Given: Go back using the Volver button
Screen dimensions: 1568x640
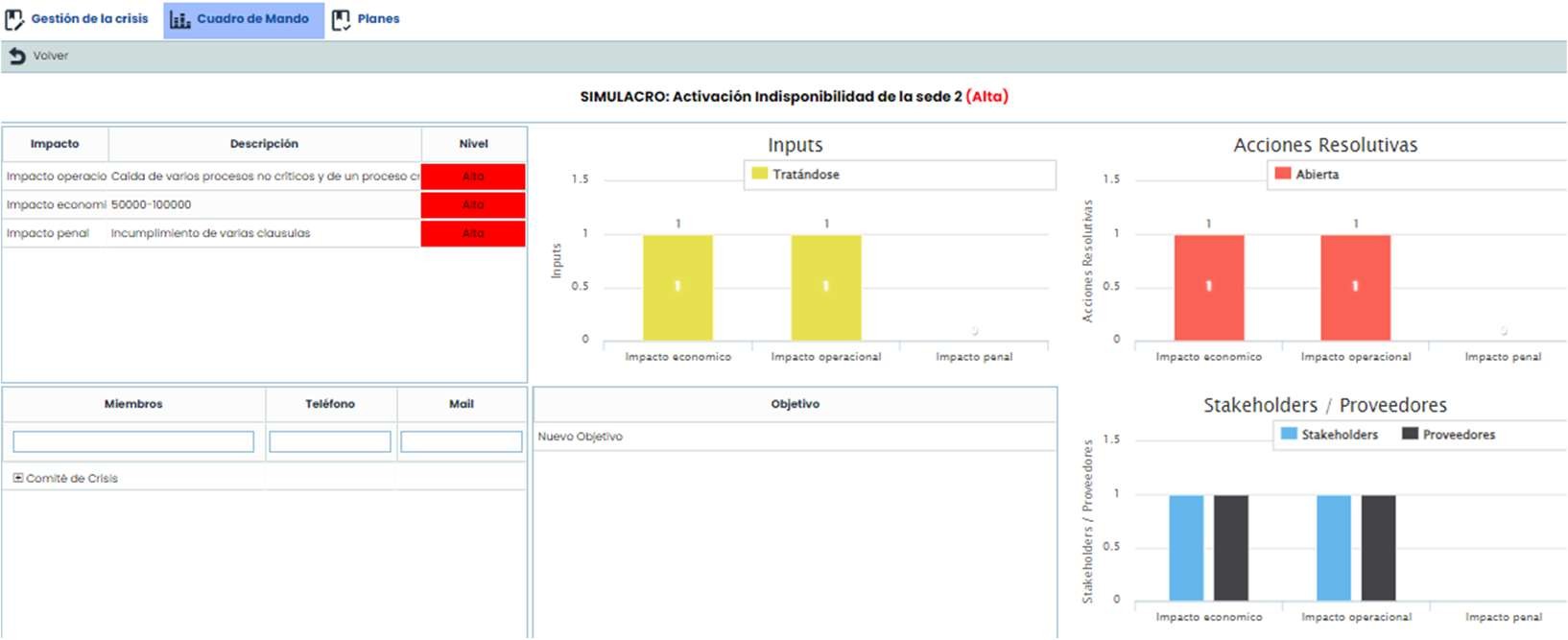Looking at the screenshot, I should [x=50, y=57].
